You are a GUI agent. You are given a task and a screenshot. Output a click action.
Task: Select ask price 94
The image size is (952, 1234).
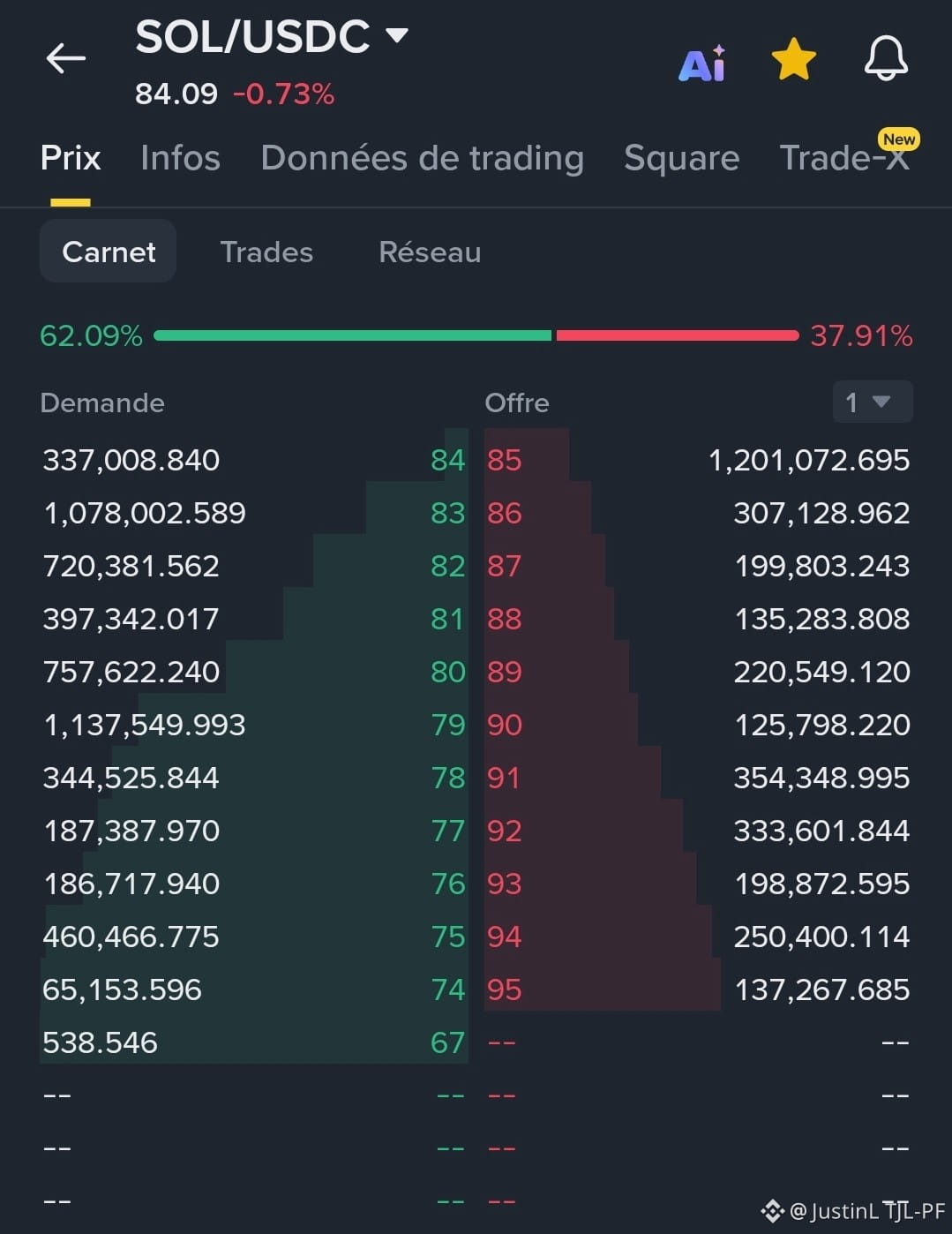(505, 937)
